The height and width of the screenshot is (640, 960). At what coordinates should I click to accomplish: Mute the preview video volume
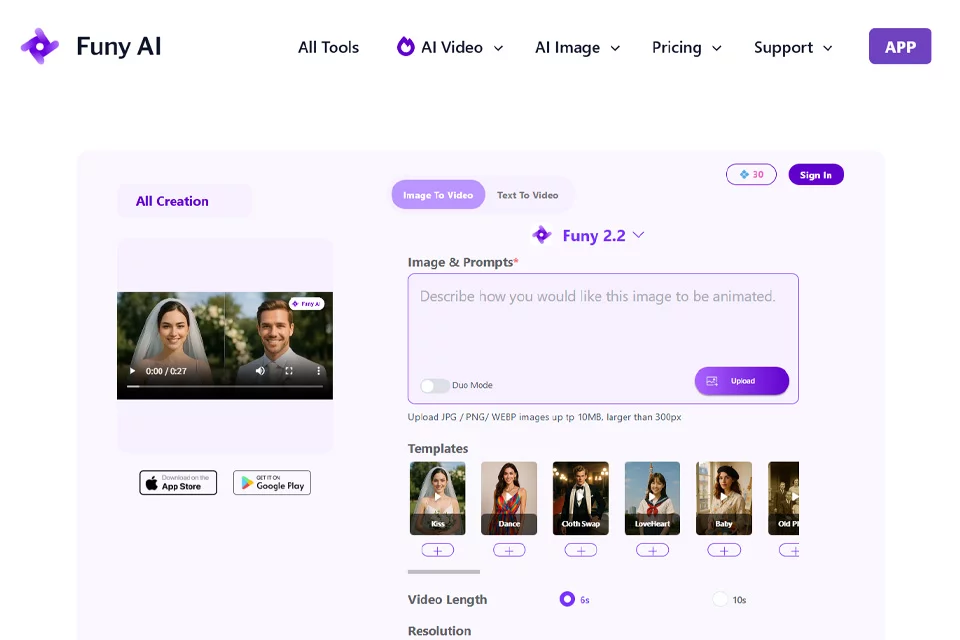click(260, 371)
